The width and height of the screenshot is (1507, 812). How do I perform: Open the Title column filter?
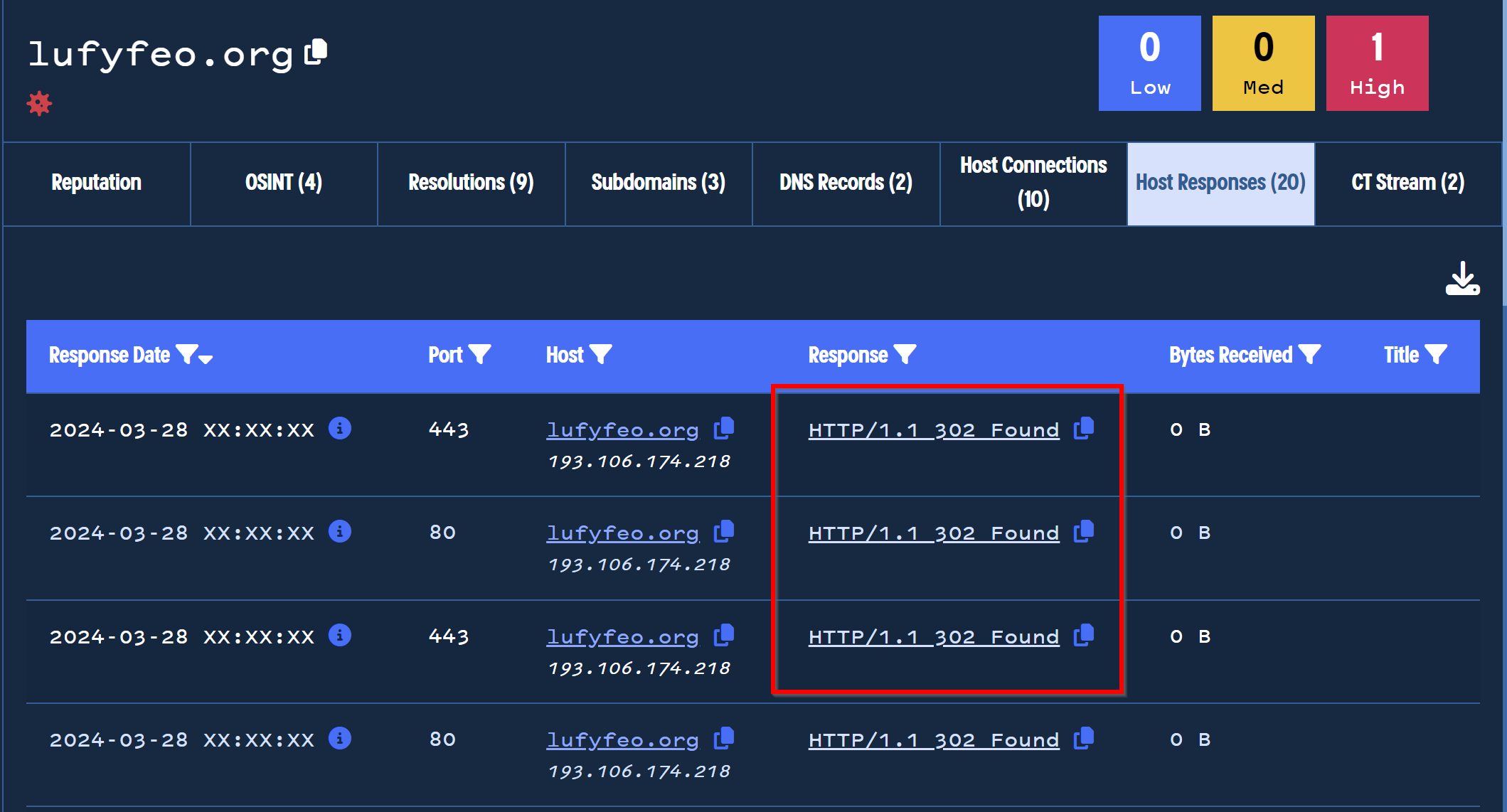(1436, 354)
